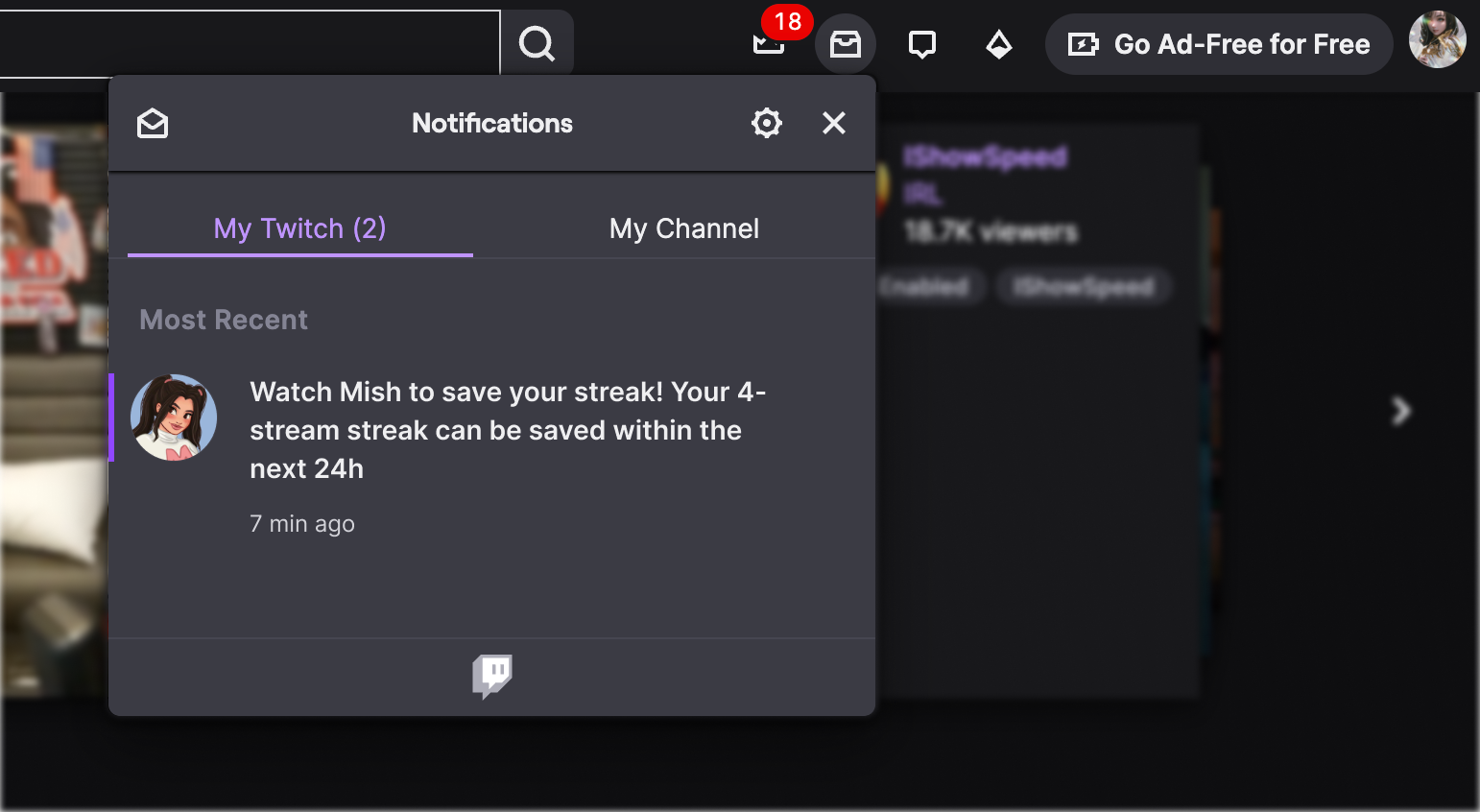Open the Mish streak notification message
Screen dimensions: 1480x812
(507, 430)
